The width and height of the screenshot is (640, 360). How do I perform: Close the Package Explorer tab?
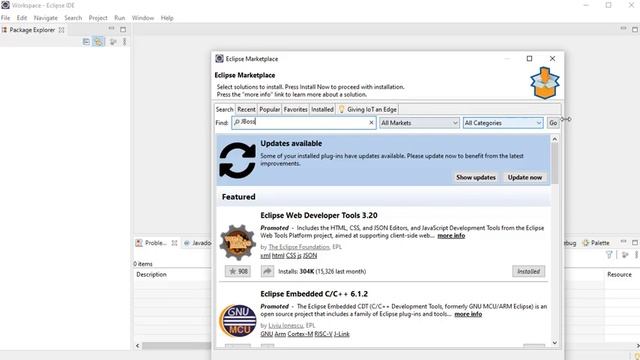click(x=61, y=30)
